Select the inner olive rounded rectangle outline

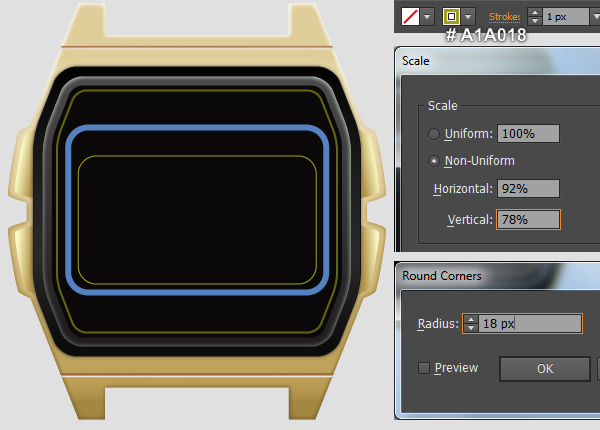(x=197, y=156)
